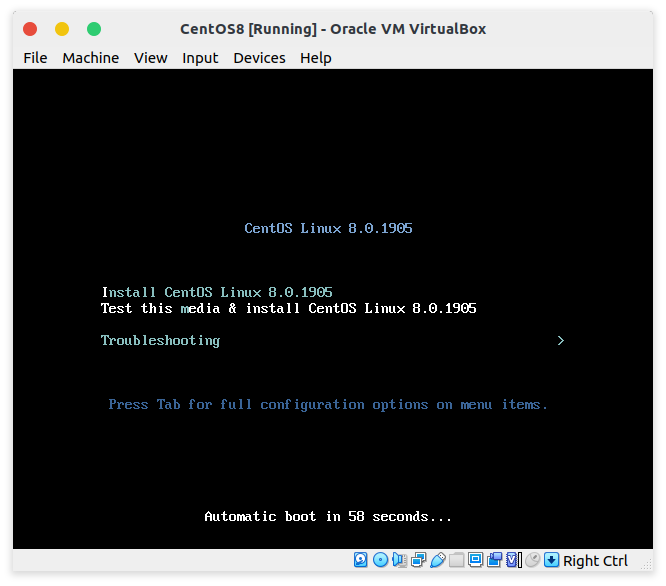Click the audio speaker status icon
This screenshot has height=586, width=666.
(x=400, y=560)
